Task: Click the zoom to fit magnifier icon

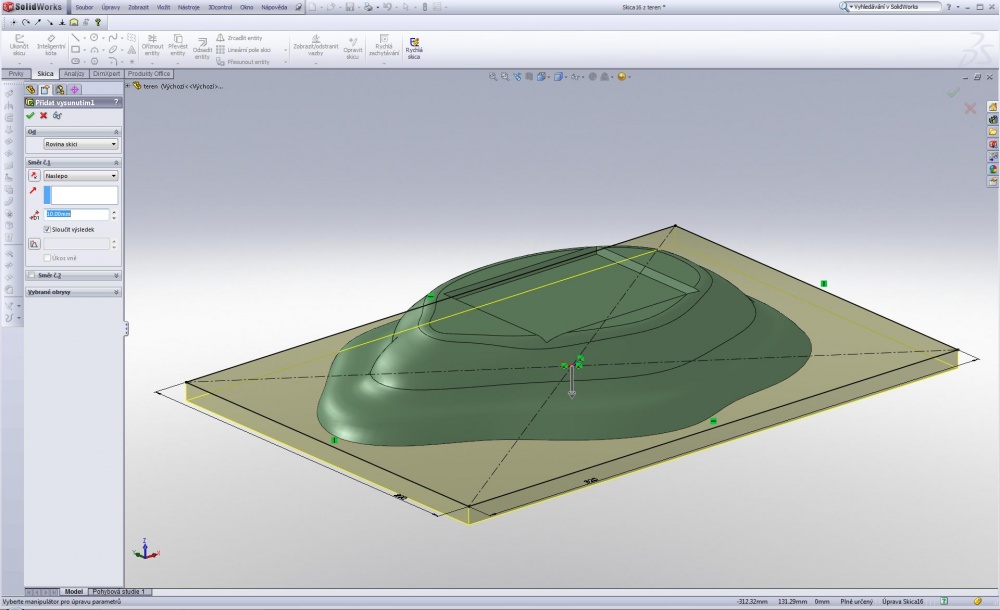Action: (493, 77)
